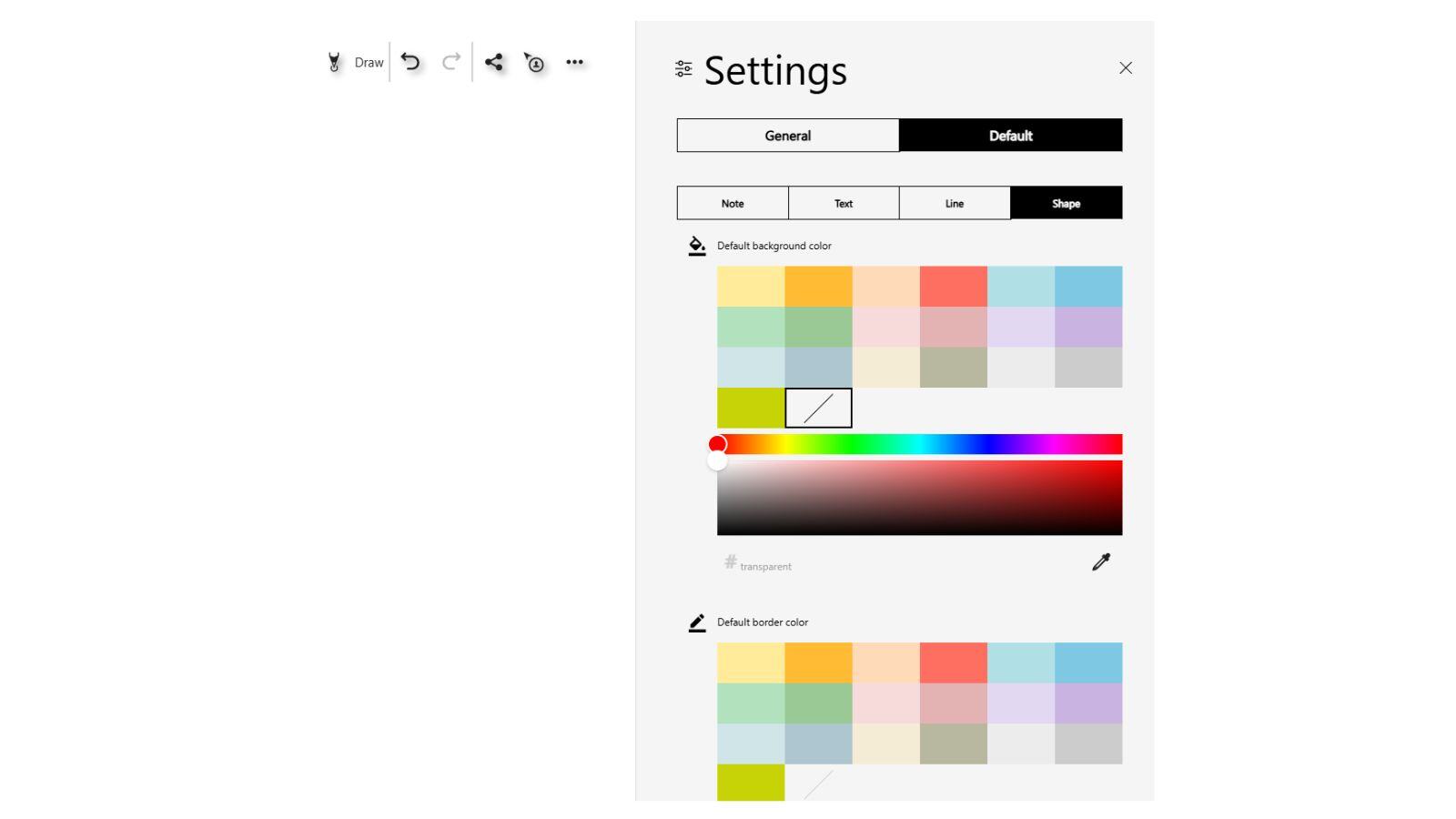Image resolution: width=1456 pixels, height=819 pixels.
Task: Select the Text tab
Action: pyautogui.click(x=843, y=203)
